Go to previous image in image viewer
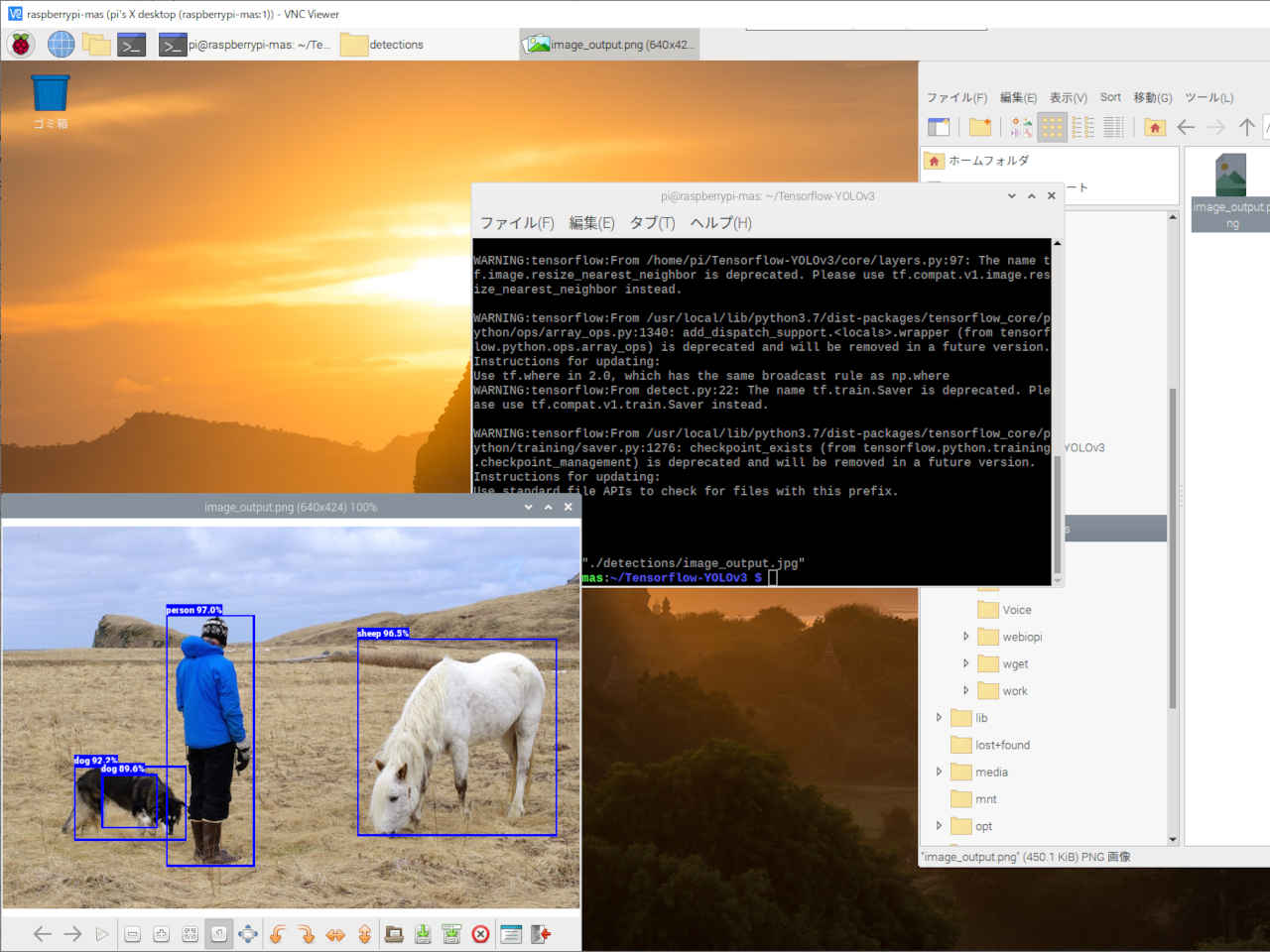 click(43, 934)
